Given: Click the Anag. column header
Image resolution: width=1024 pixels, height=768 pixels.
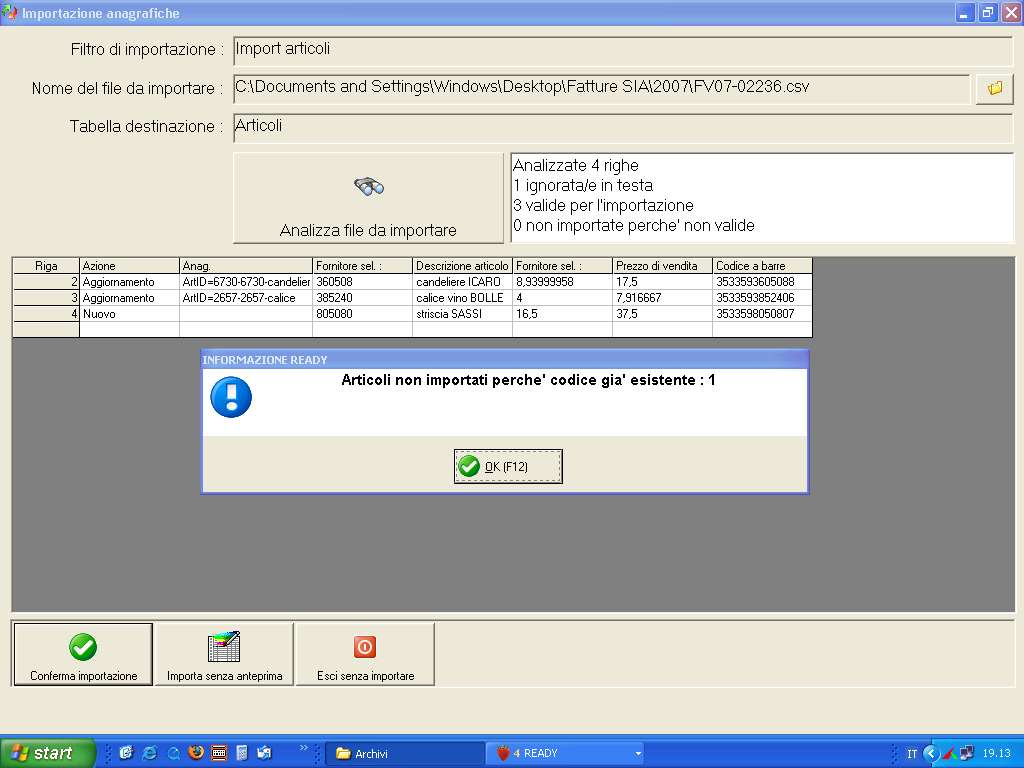Looking at the screenshot, I should (246, 266).
